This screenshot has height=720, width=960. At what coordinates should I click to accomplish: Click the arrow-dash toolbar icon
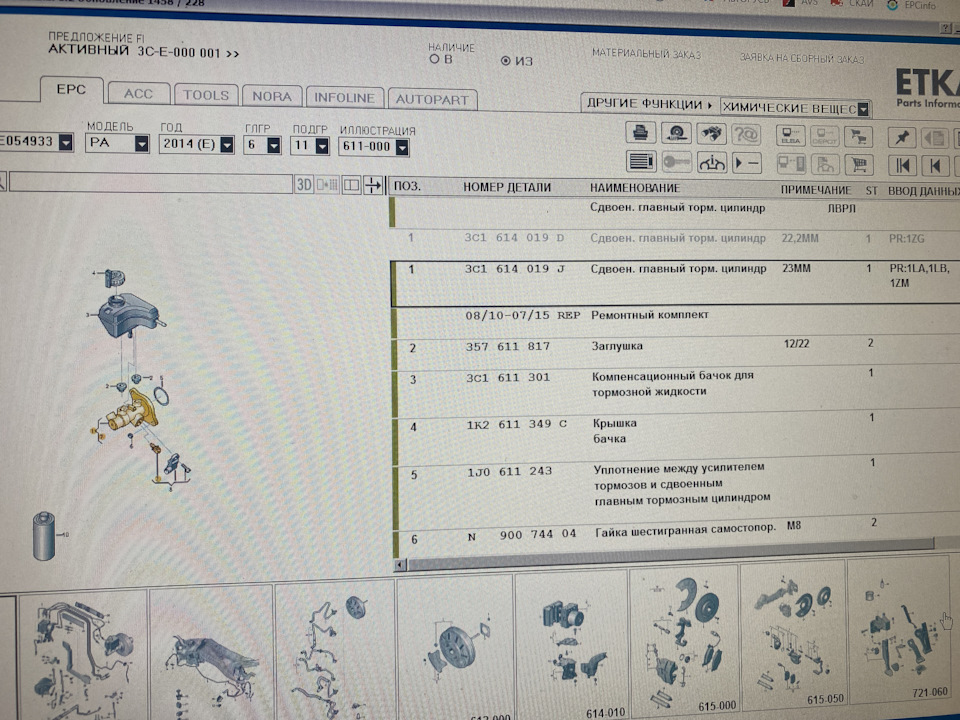pyautogui.click(x=746, y=163)
